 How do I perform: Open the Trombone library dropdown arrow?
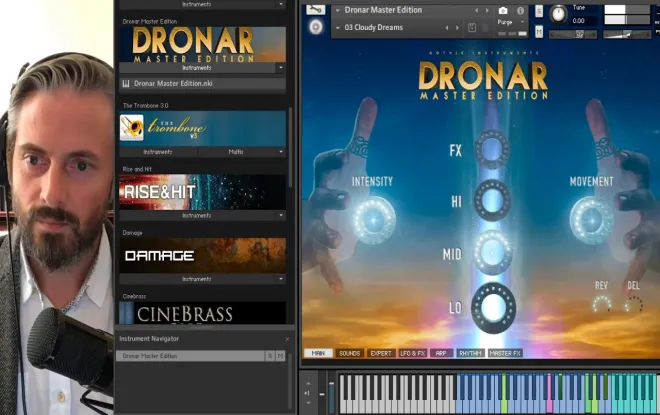coord(281,152)
